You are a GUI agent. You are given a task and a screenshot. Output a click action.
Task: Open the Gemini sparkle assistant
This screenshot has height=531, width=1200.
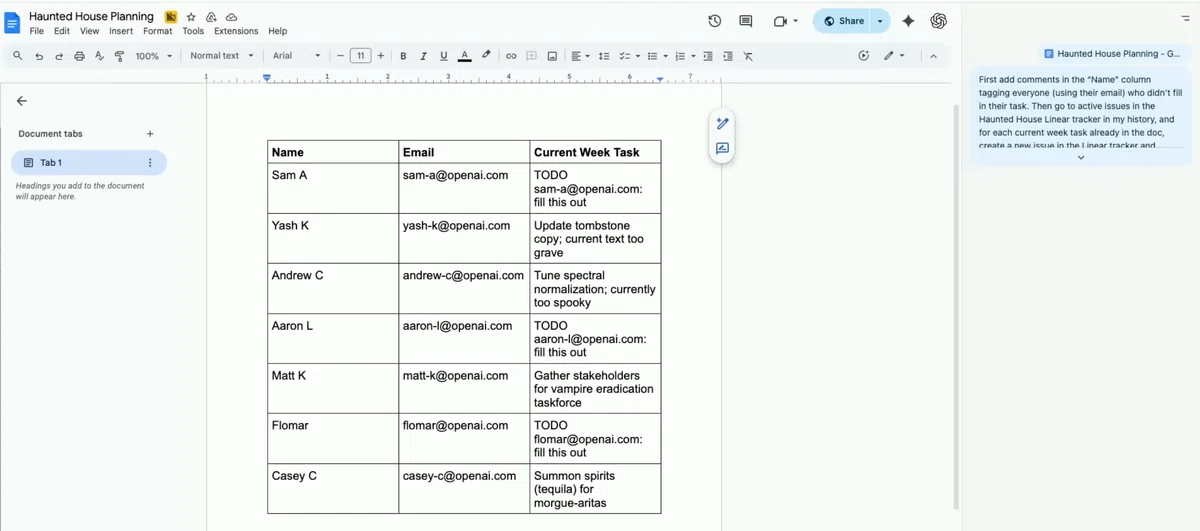click(x=908, y=21)
